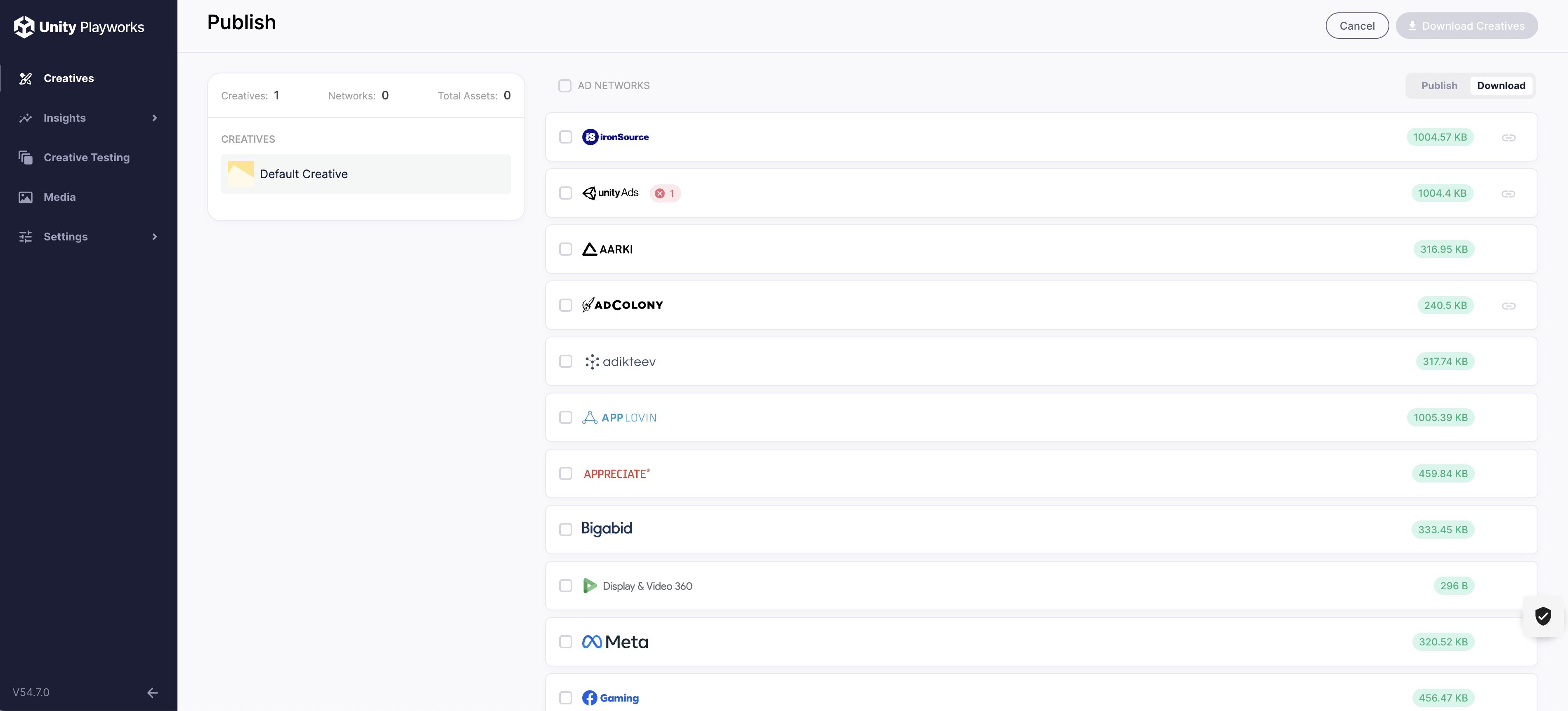This screenshot has width=1568, height=711.
Task: Check the AdColony network checkbox
Action: 565,305
